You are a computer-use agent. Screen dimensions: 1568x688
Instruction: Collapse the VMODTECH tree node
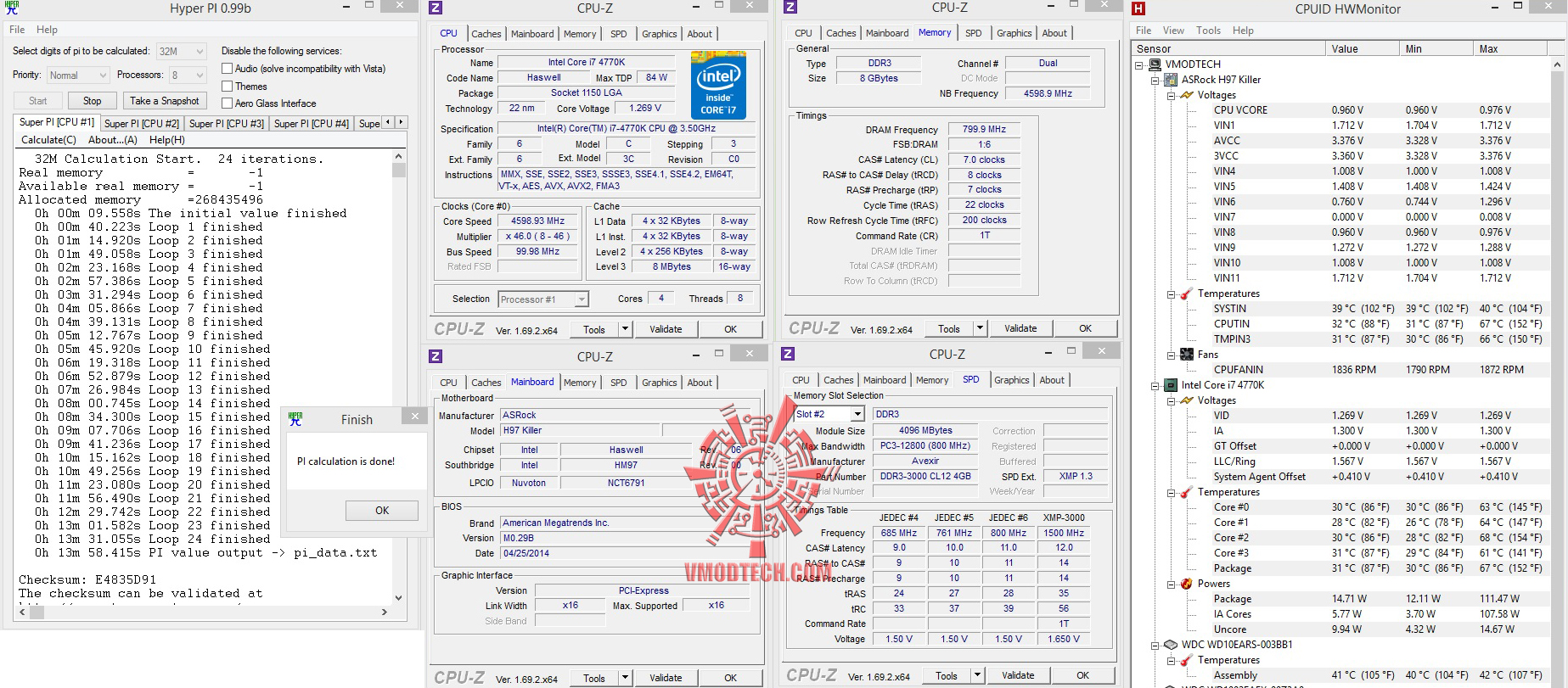(1138, 64)
